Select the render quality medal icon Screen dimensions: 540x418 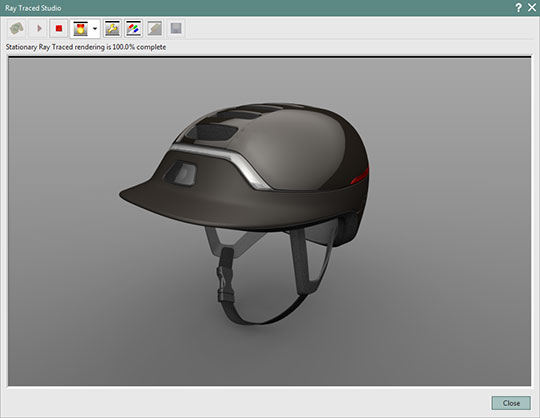pyautogui.click(x=81, y=29)
